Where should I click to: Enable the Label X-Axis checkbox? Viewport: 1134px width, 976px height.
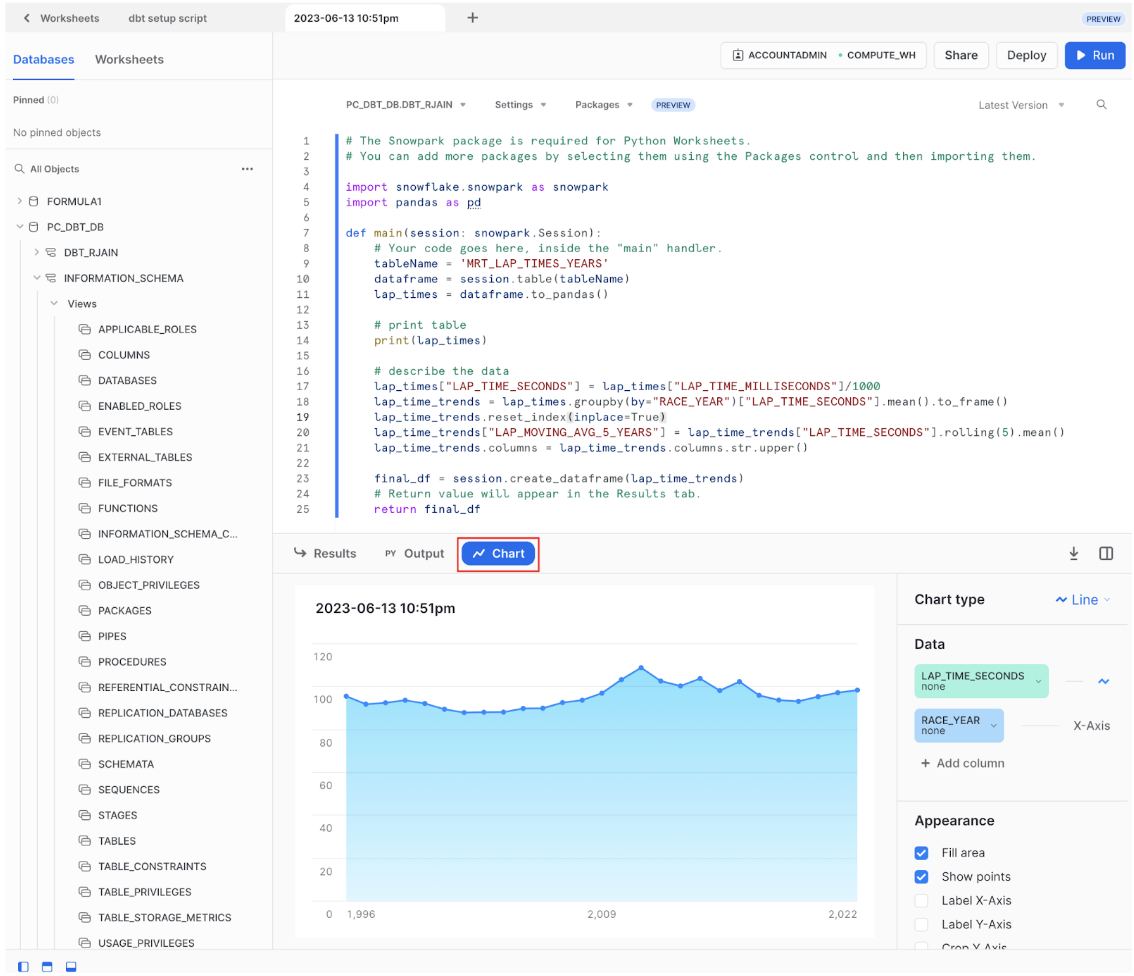pyautogui.click(x=922, y=901)
